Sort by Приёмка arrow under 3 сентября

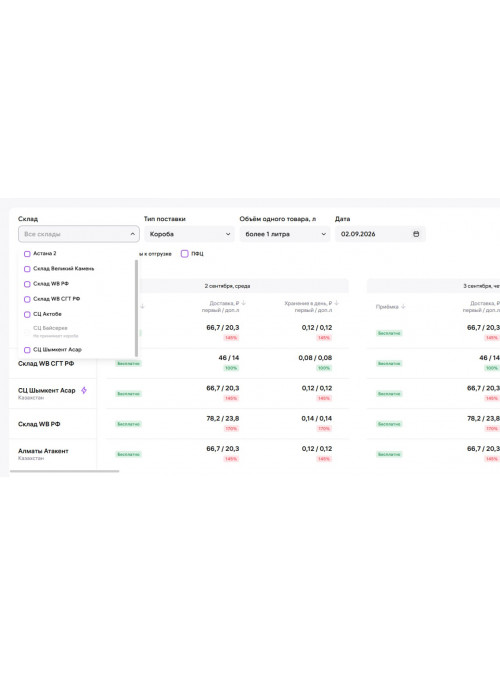pos(403,307)
